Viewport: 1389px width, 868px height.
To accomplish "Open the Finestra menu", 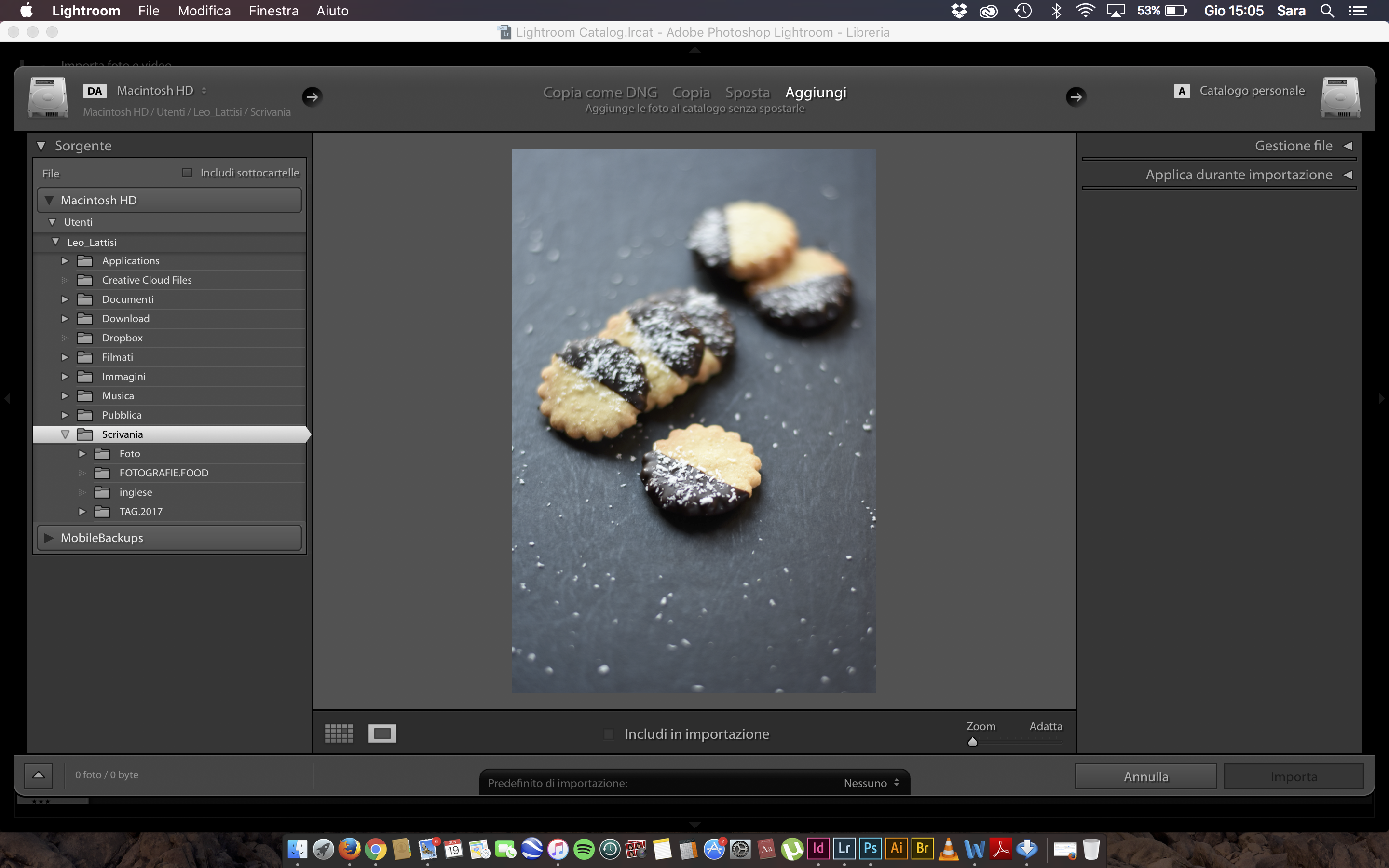I will 273,11.
